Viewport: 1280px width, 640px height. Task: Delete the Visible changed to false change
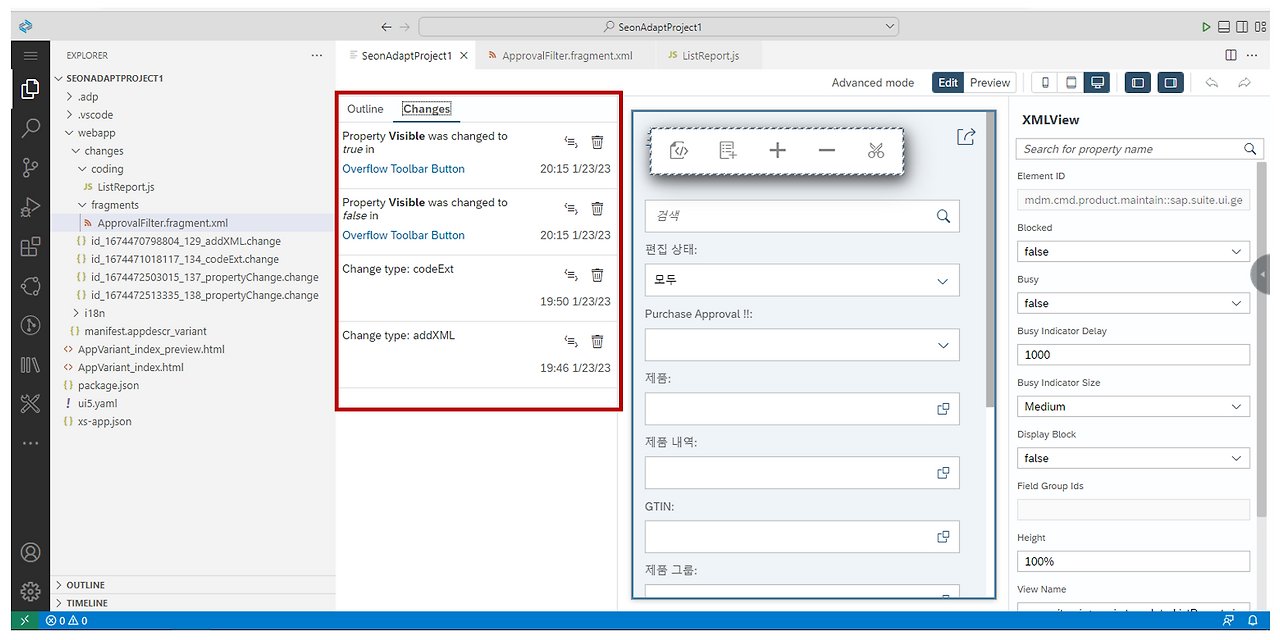click(597, 208)
